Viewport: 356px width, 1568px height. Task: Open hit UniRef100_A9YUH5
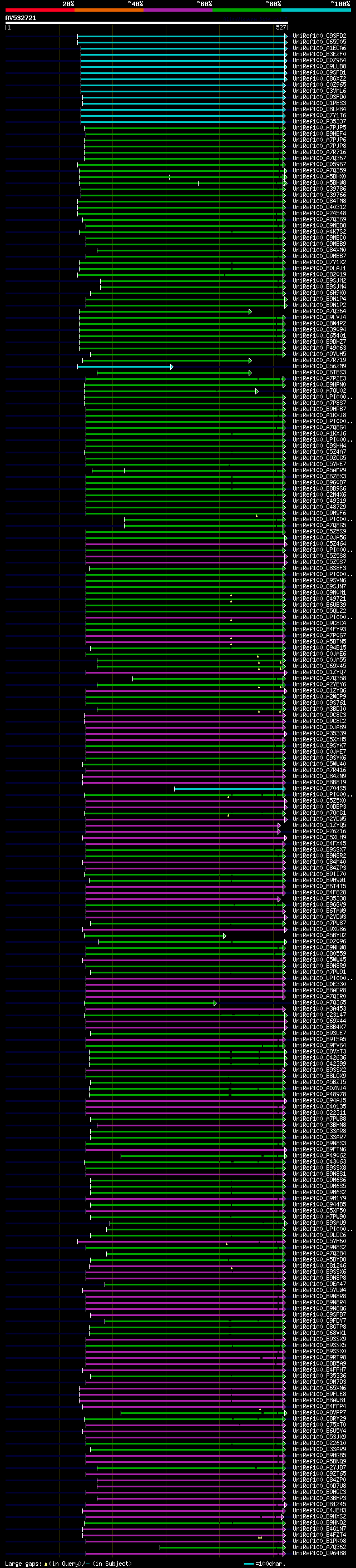pyautogui.click(x=319, y=354)
